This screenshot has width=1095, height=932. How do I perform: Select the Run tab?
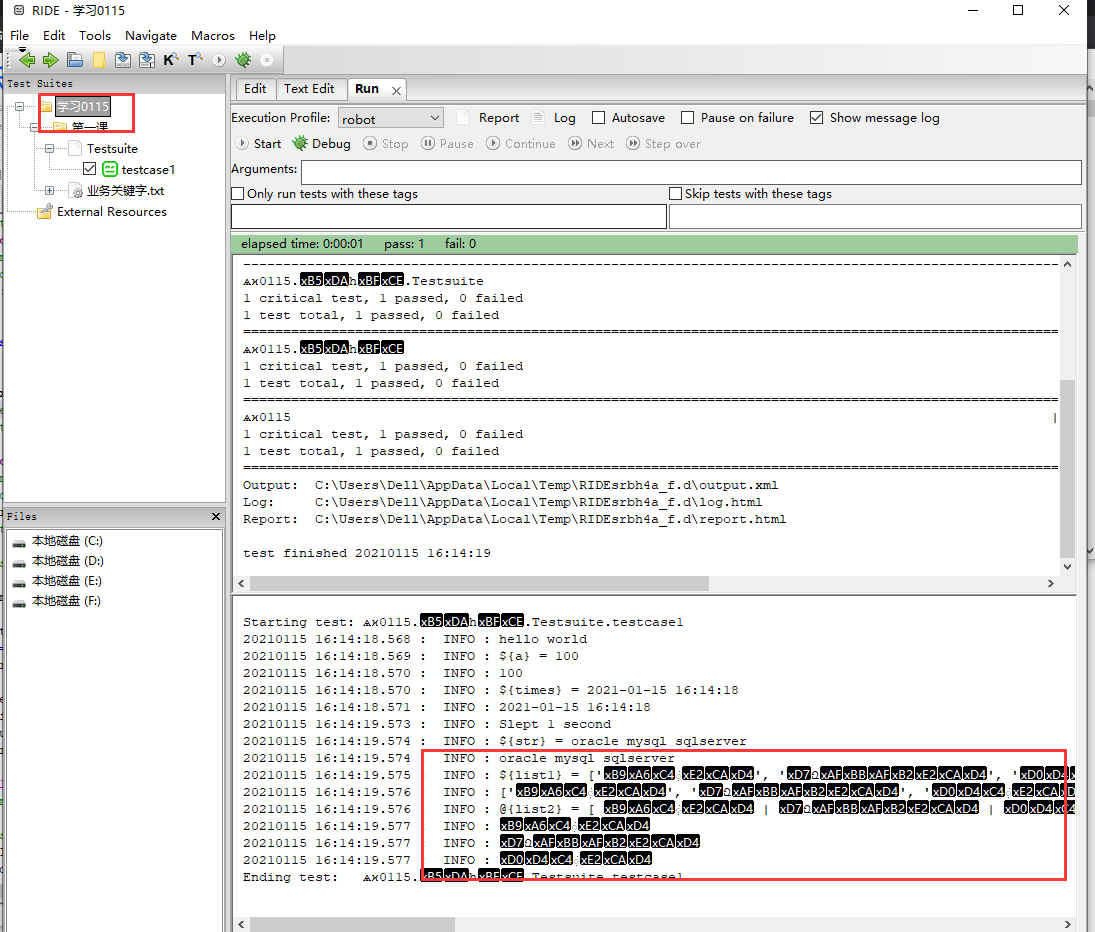click(x=367, y=89)
